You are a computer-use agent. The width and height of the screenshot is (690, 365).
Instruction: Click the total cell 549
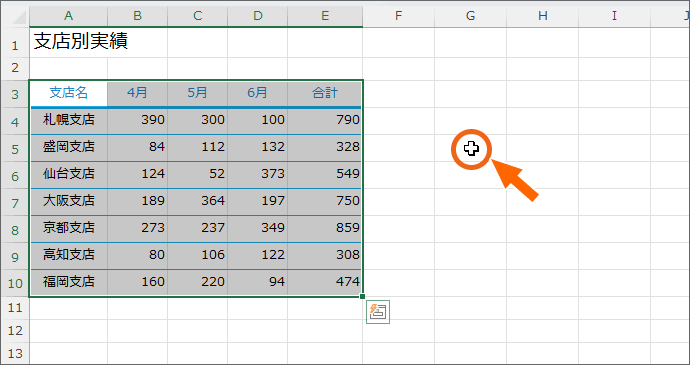(x=325, y=175)
